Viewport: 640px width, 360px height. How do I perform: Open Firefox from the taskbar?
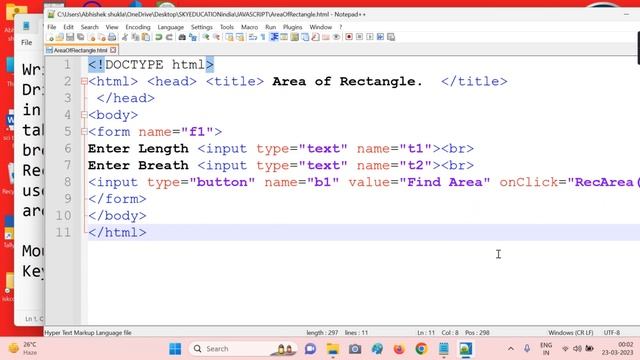coord(399,349)
